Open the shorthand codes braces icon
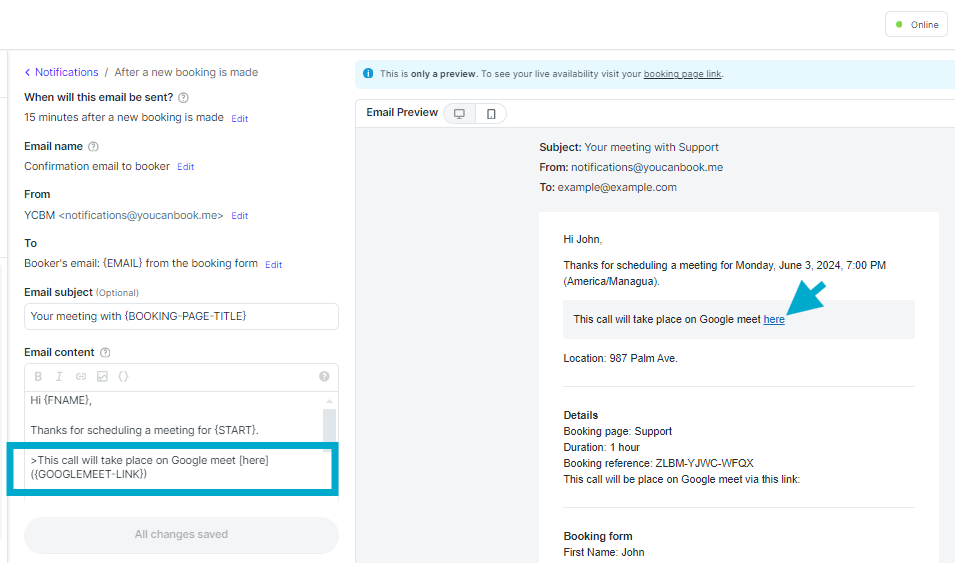This screenshot has height=563, width=955. pos(123,377)
